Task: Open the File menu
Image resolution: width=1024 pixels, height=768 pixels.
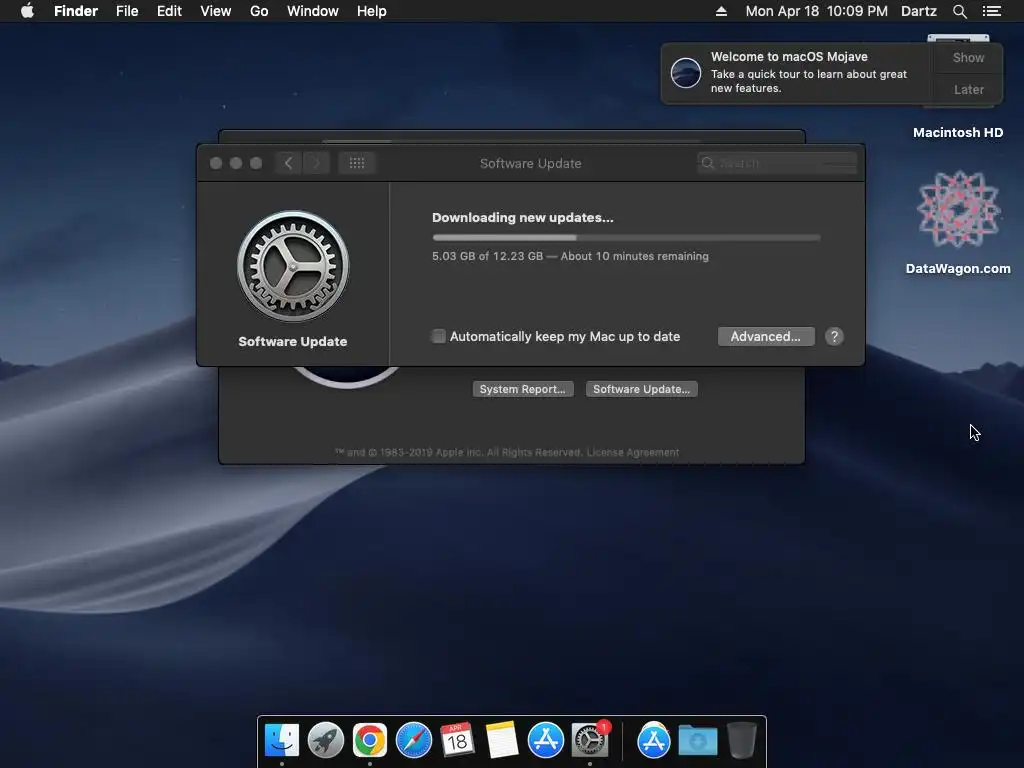Action: [127, 11]
